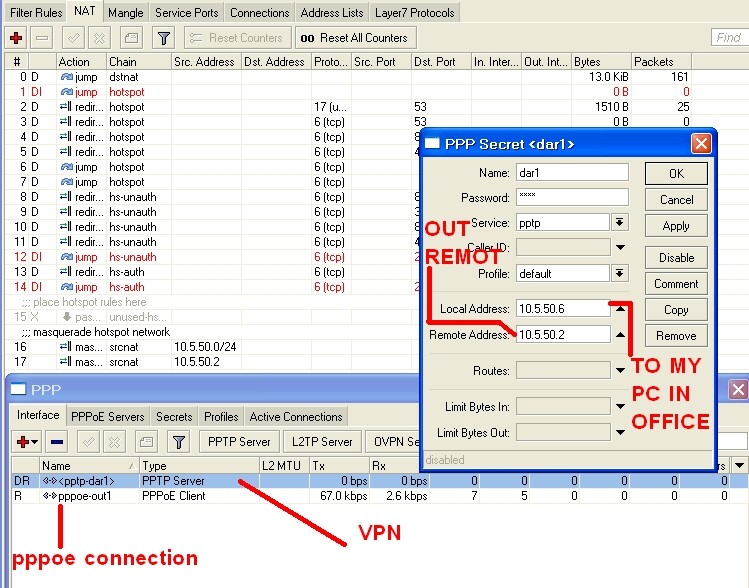Expand the Routes field

(620, 370)
